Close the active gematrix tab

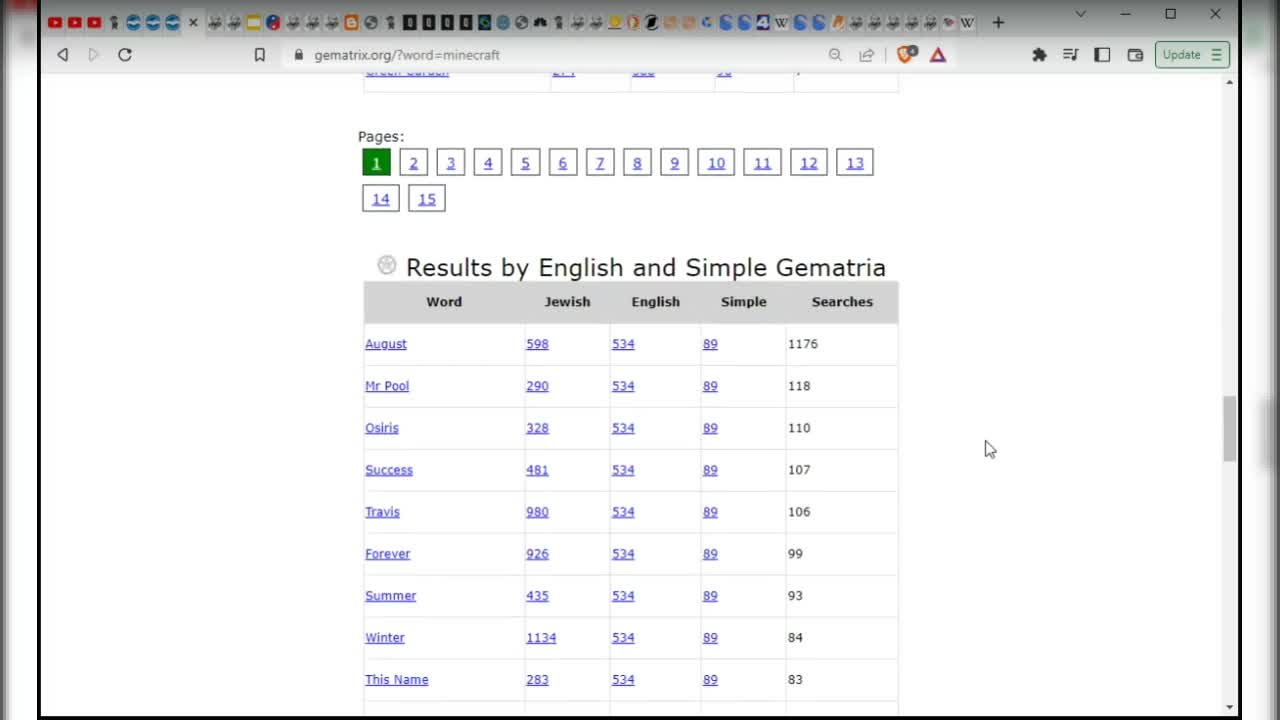coord(193,22)
